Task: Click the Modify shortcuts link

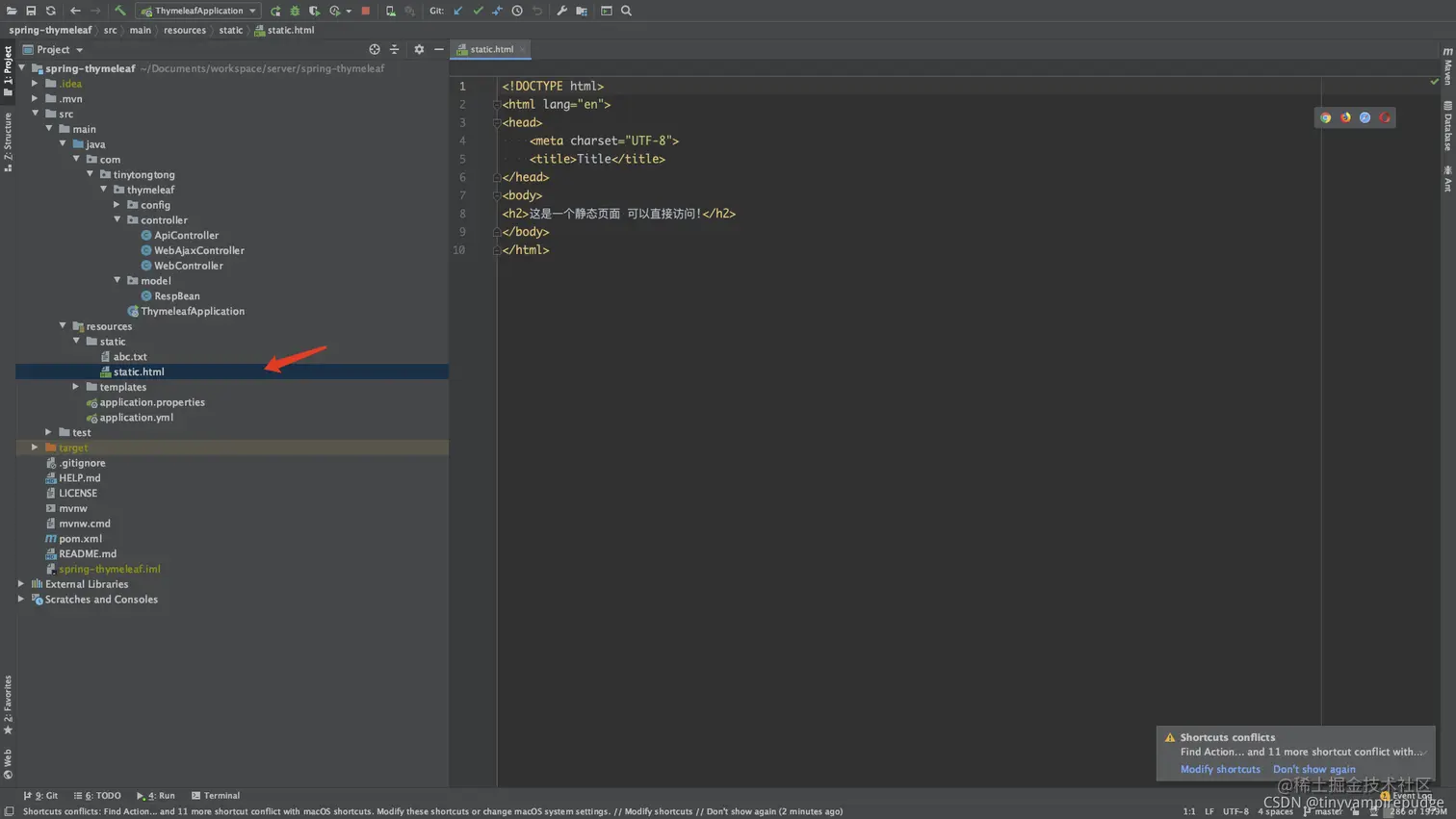Action: click(x=1220, y=769)
